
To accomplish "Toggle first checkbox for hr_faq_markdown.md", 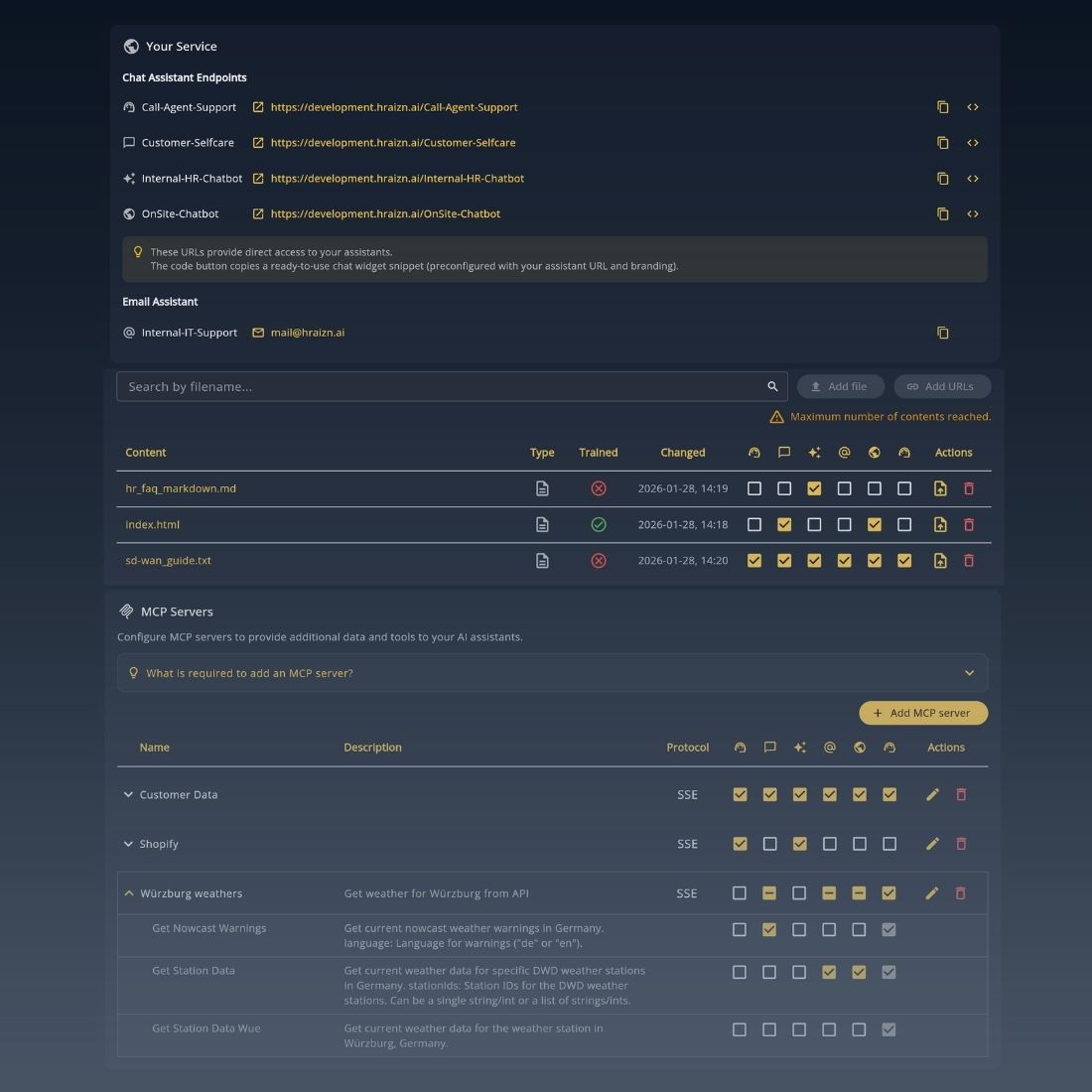I will 754,488.
